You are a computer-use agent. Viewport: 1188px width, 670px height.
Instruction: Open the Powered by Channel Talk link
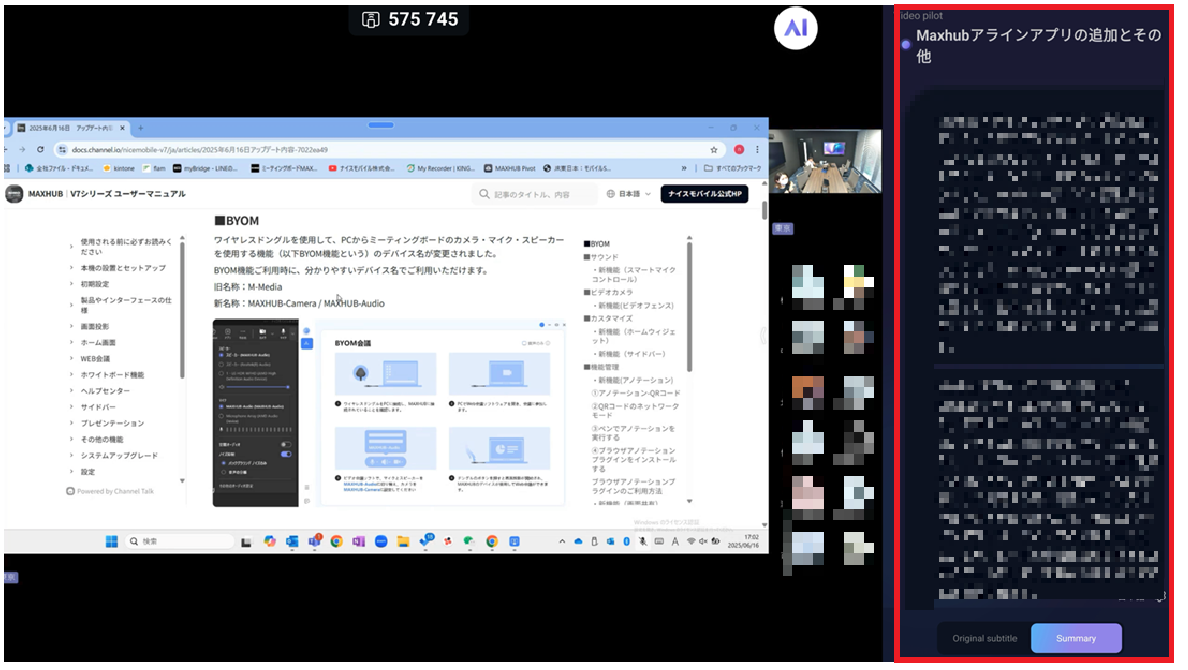click(x=110, y=491)
